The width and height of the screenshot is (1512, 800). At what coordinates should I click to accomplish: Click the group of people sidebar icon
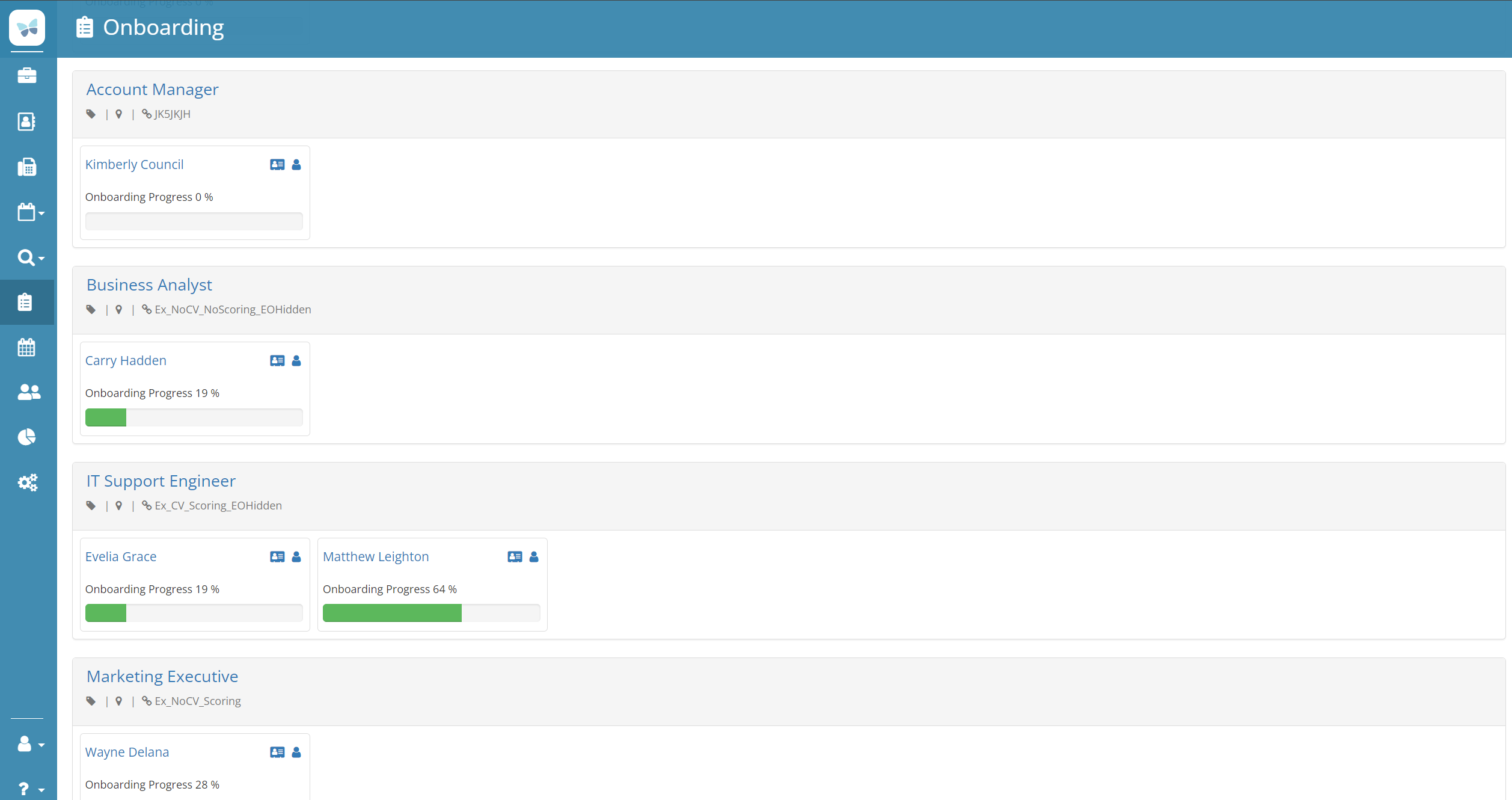(x=28, y=392)
